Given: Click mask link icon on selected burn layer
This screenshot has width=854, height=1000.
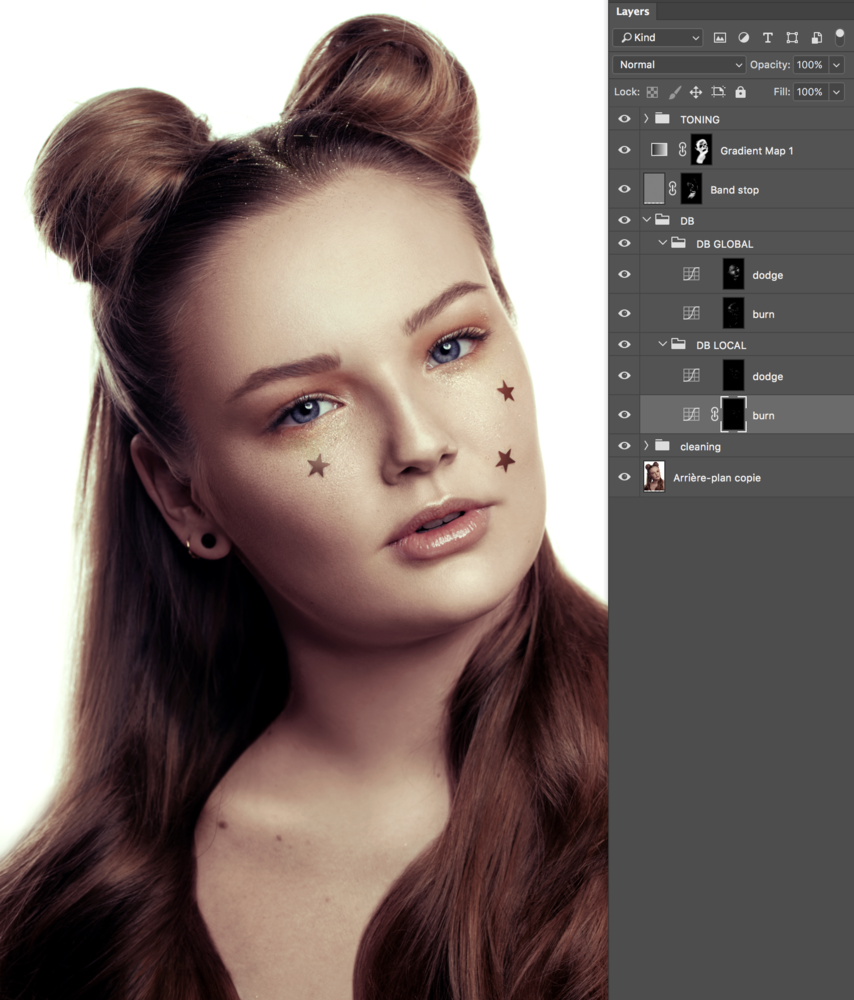Looking at the screenshot, I should (714, 415).
